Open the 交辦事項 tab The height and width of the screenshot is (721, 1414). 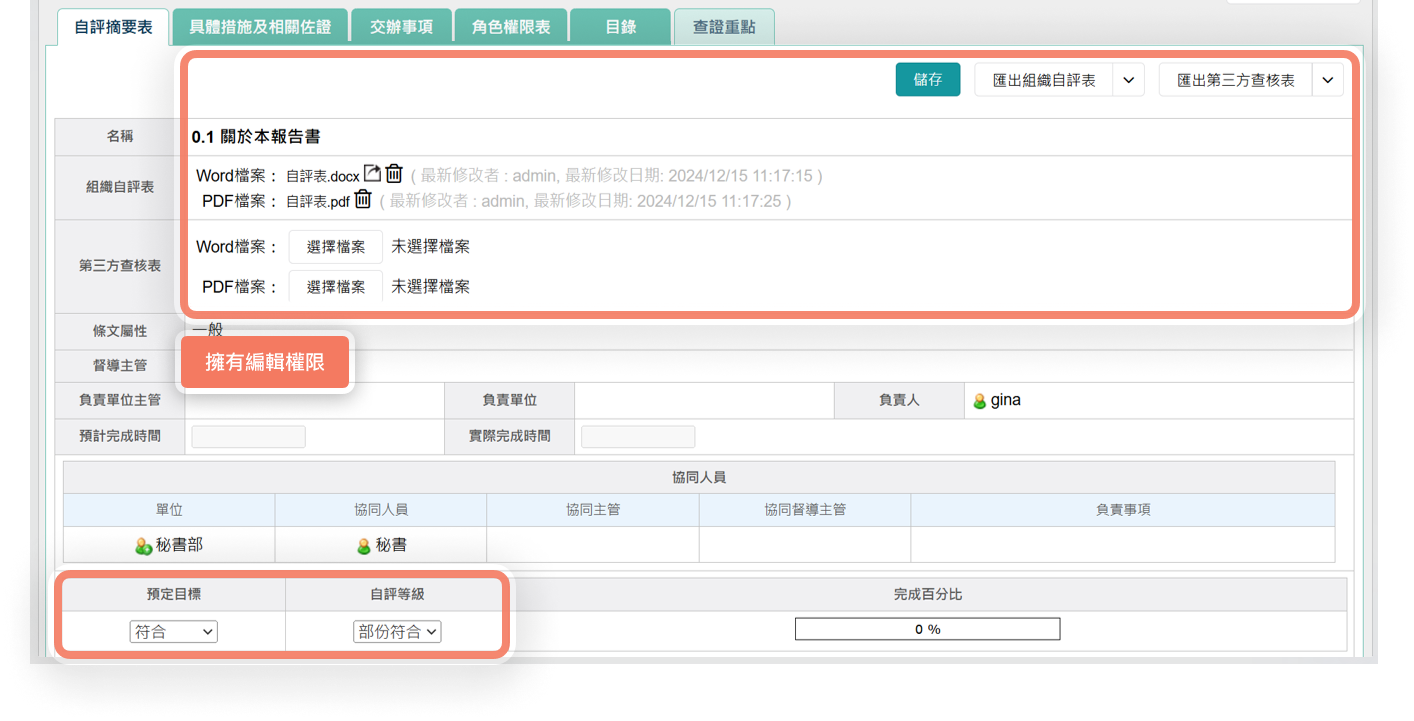(401, 27)
